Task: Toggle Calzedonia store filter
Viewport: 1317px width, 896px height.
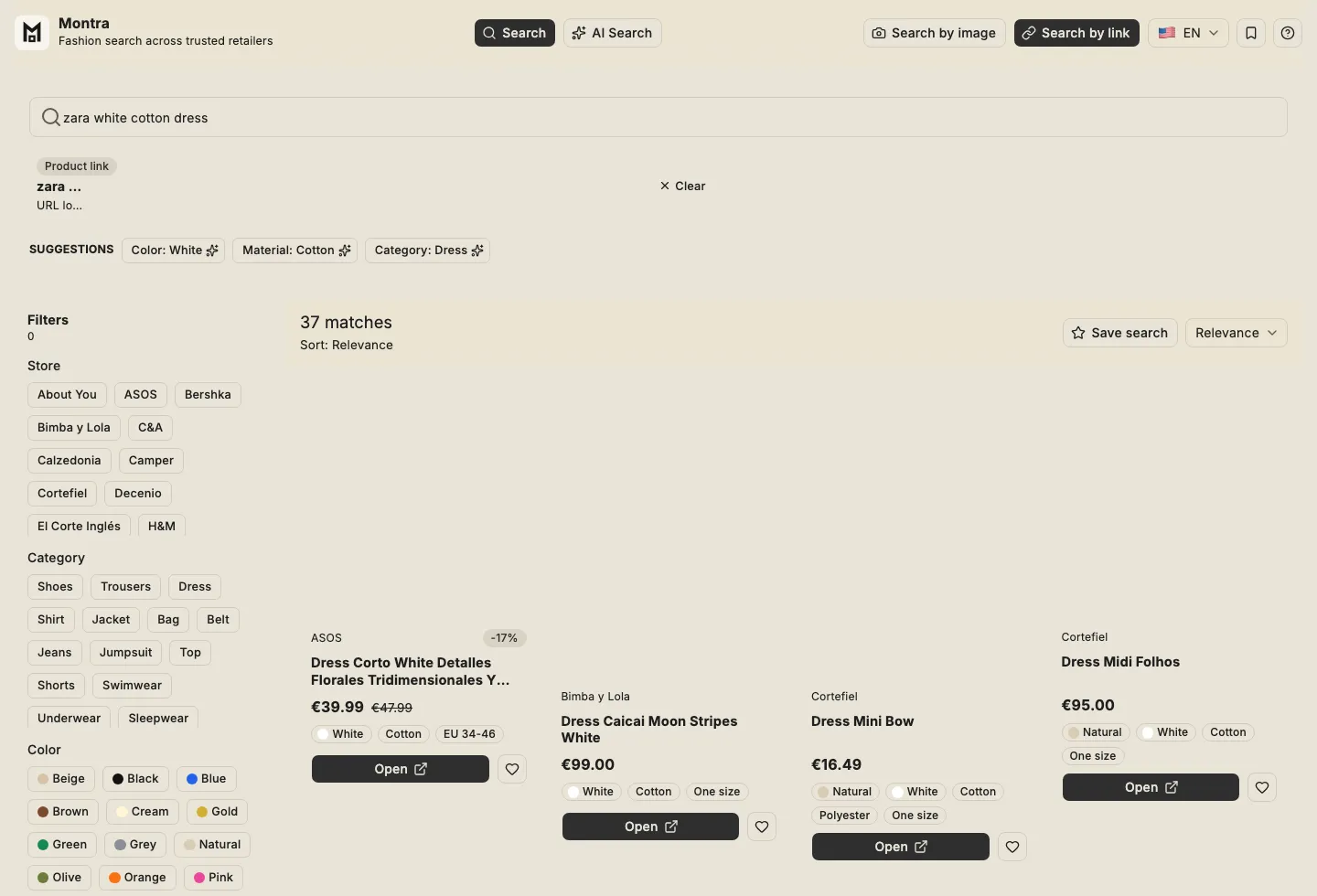Action: pyautogui.click(x=70, y=461)
